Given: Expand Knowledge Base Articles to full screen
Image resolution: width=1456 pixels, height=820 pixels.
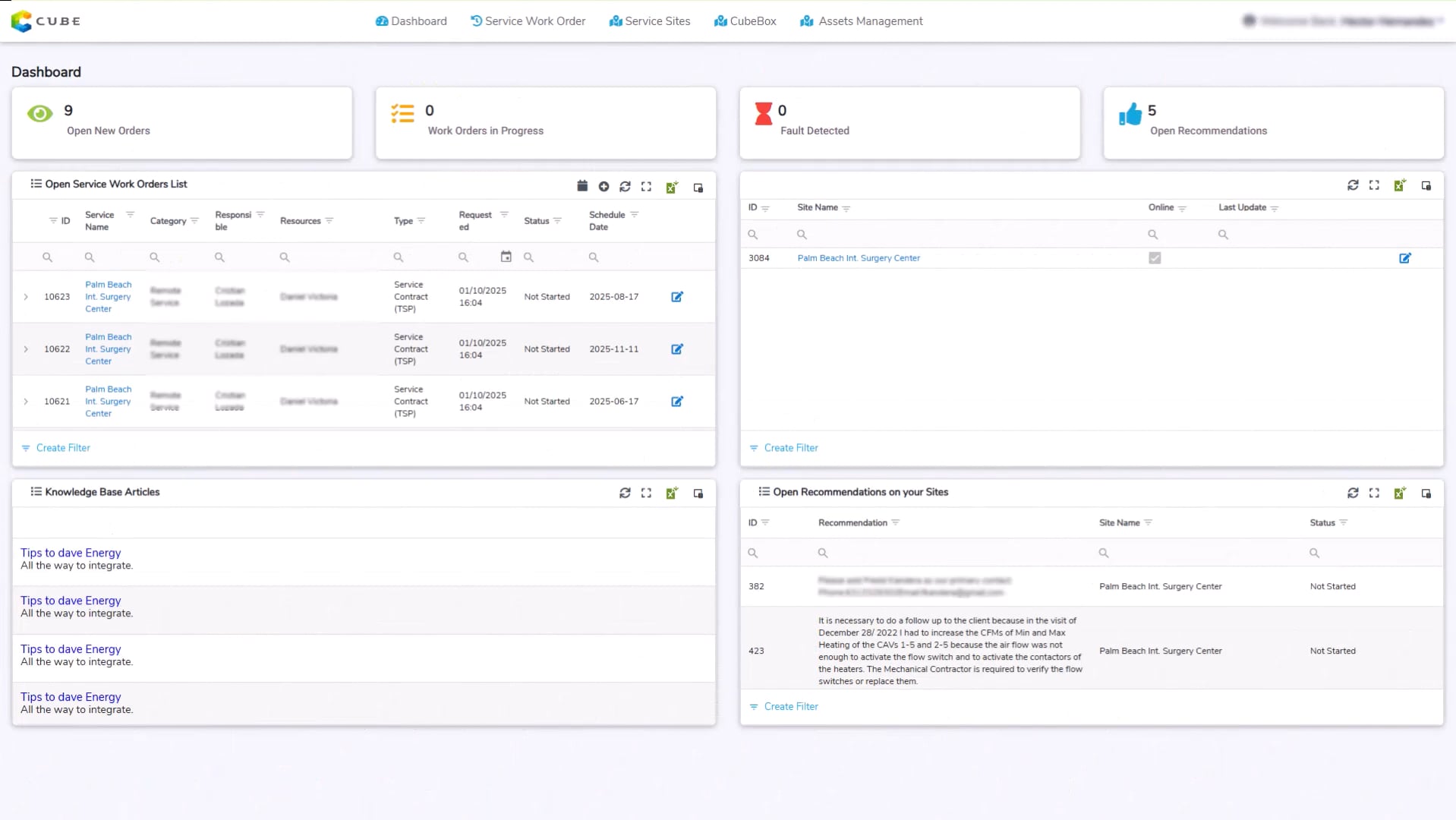Looking at the screenshot, I should pyautogui.click(x=647, y=493).
